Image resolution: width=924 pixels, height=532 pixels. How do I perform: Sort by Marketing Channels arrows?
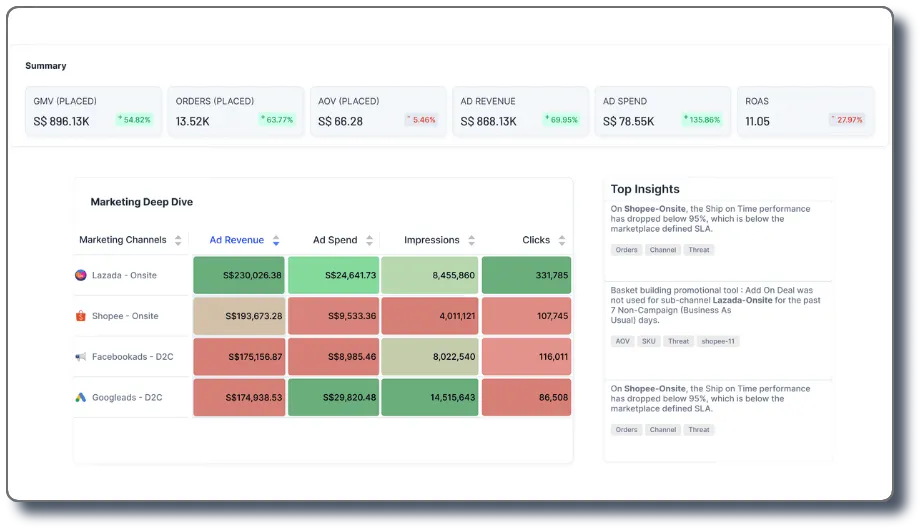(x=178, y=240)
